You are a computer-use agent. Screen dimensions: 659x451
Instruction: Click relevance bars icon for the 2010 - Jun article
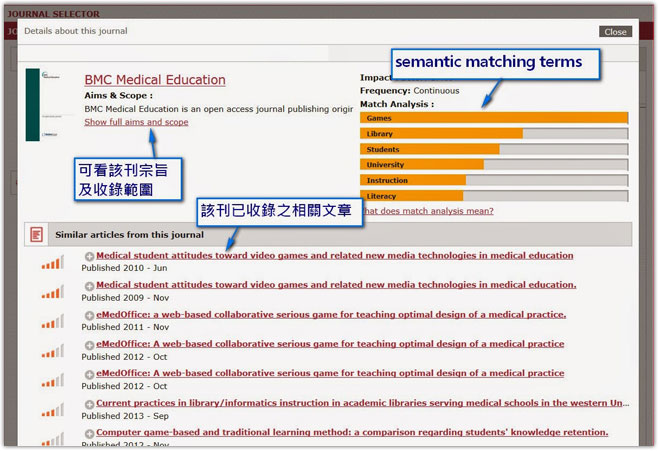pyautogui.click(x=53, y=262)
